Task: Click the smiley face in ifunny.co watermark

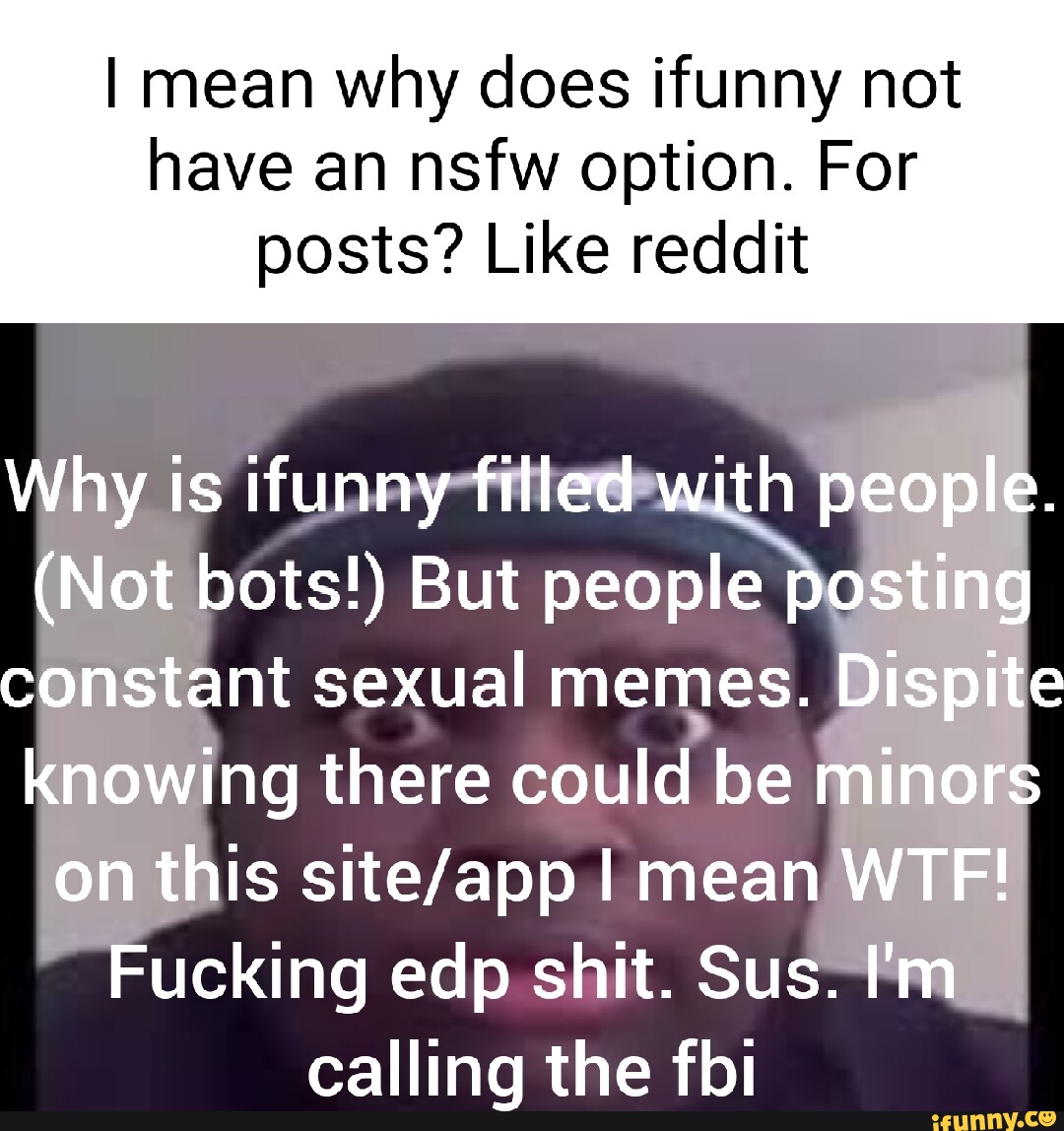Action: (1044, 1119)
